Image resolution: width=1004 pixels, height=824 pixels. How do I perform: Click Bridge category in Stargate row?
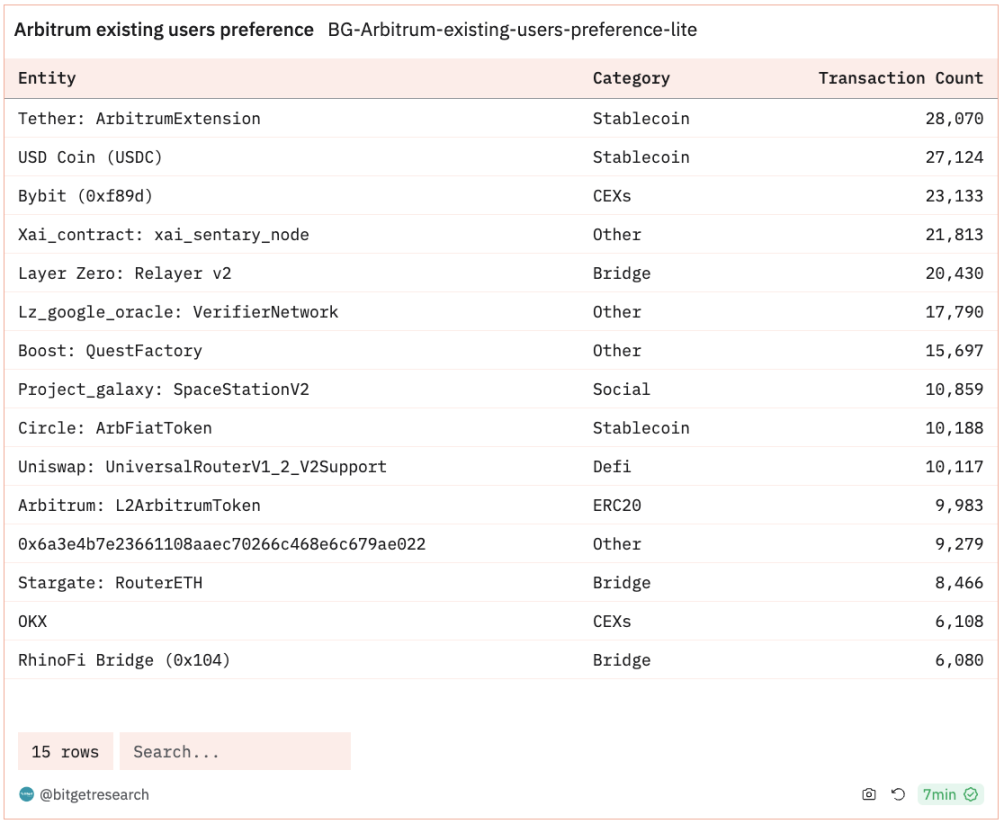622,583
